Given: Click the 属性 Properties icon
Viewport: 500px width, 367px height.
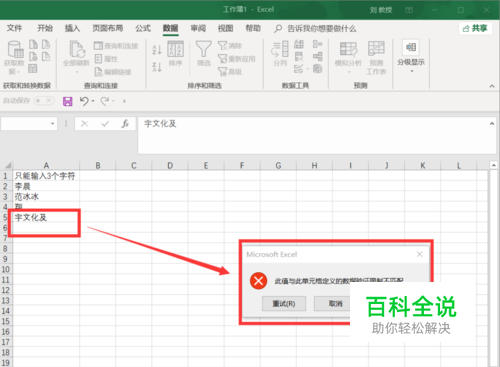Looking at the screenshot, I should (106, 59).
